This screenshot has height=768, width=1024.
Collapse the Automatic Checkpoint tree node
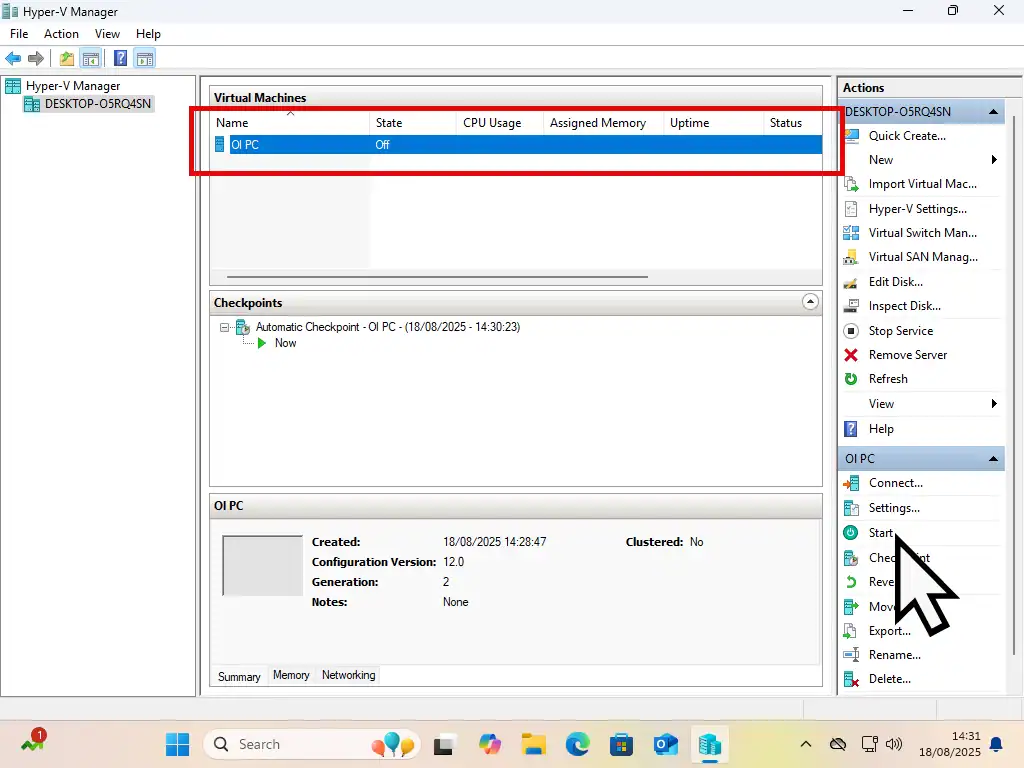[x=226, y=327]
